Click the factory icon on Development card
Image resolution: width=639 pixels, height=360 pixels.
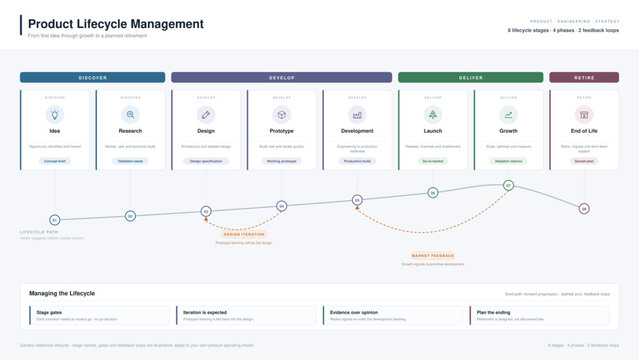(357, 115)
